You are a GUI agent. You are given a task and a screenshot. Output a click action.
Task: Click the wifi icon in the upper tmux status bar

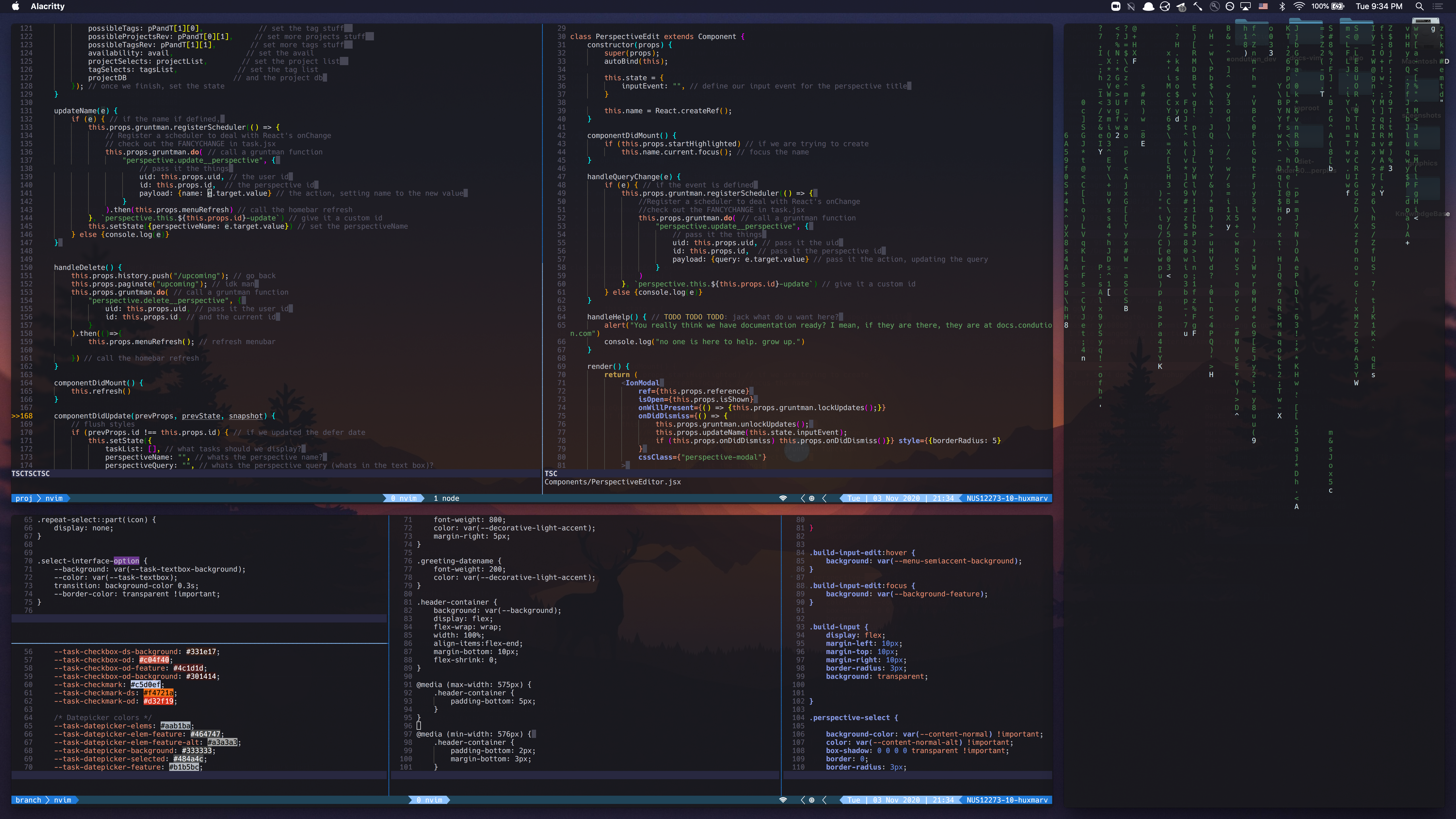(783, 498)
